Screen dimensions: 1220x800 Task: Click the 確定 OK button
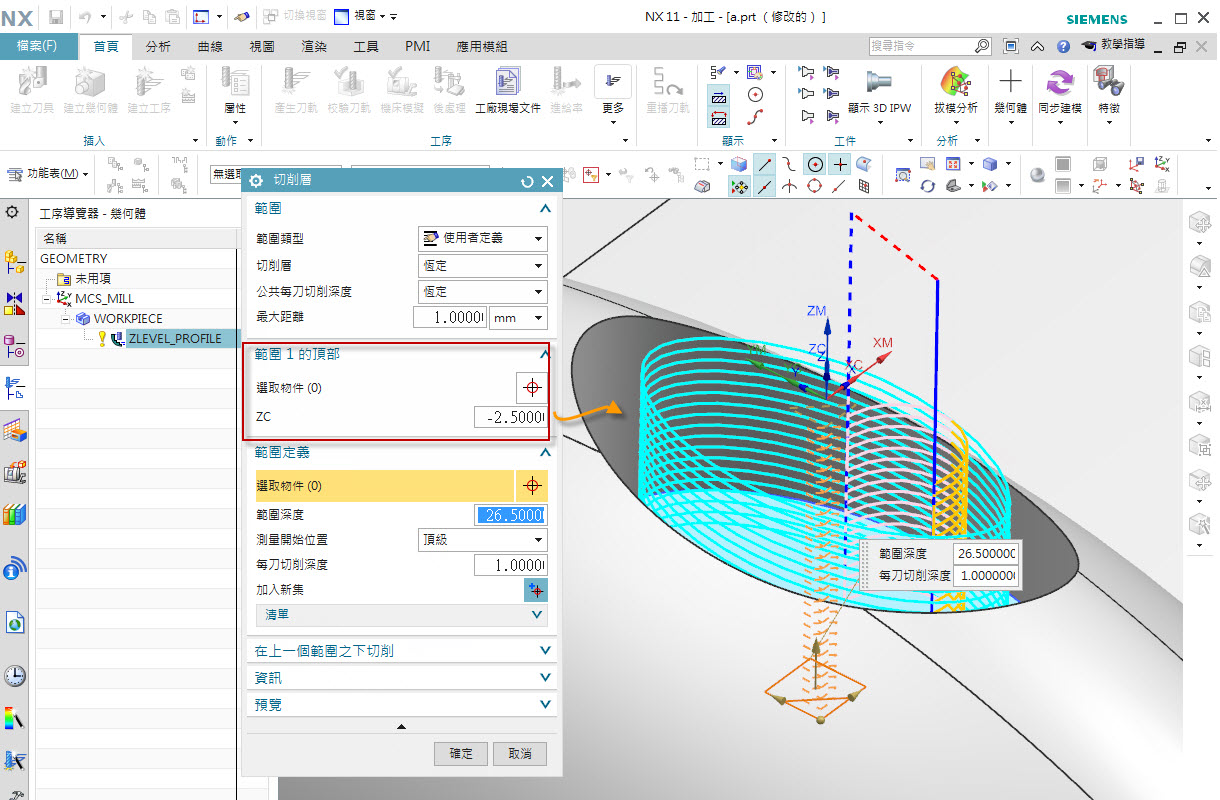[x=461, y=753]
